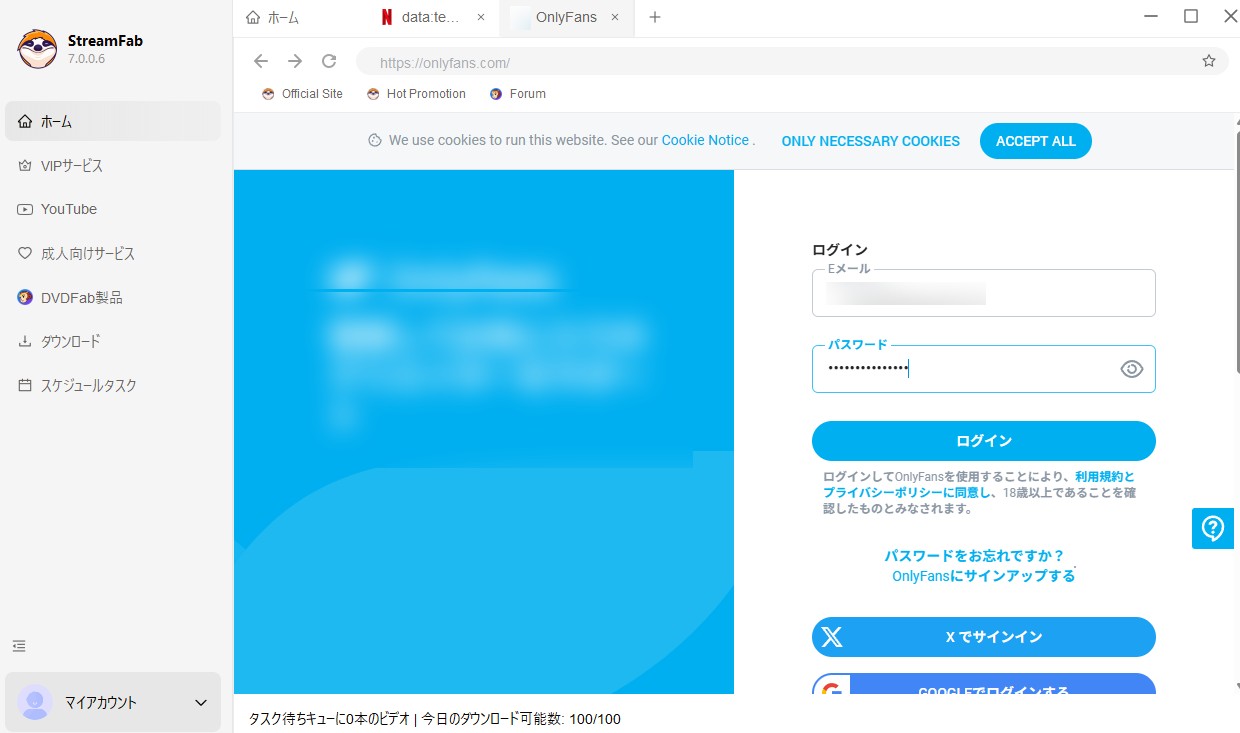Navigate back with the browser arrow
The height and width of the screenshot is (733, 1240).
coord(261,61)
